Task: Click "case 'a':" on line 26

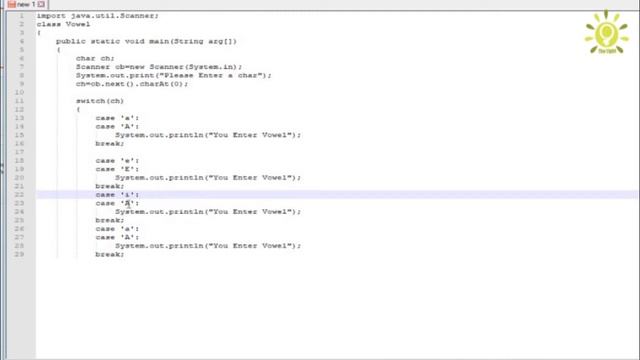Action: coord(117,229)
